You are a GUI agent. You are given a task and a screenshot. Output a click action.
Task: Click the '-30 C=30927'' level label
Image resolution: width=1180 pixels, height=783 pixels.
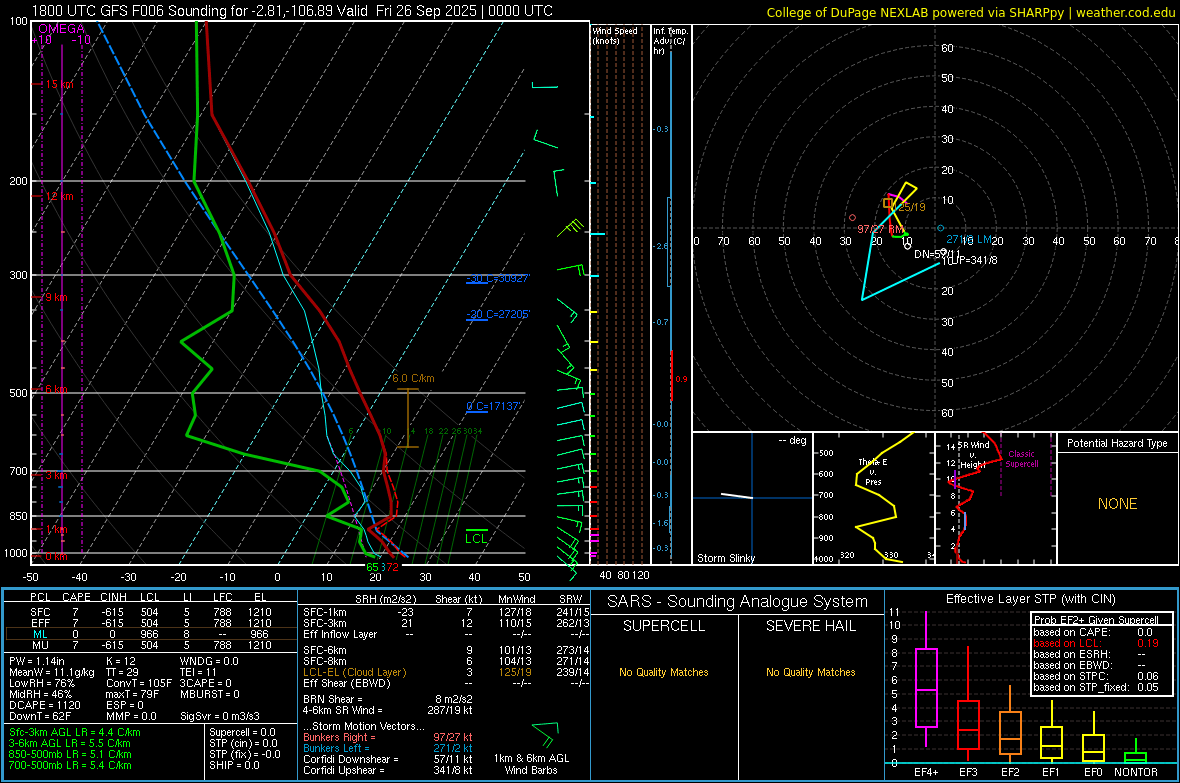point(498,279)
